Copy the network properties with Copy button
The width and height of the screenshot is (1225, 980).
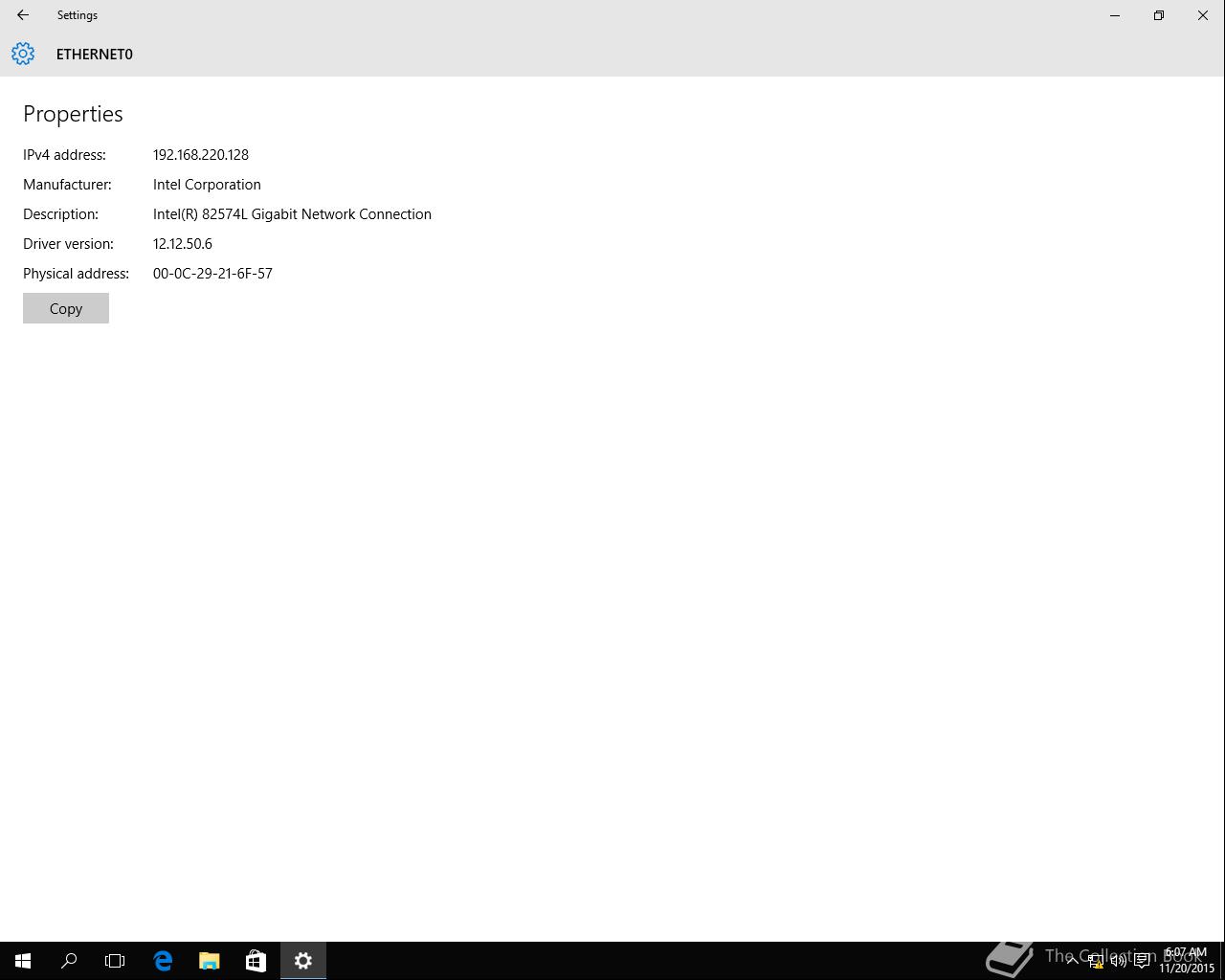[x=66, y=308]
